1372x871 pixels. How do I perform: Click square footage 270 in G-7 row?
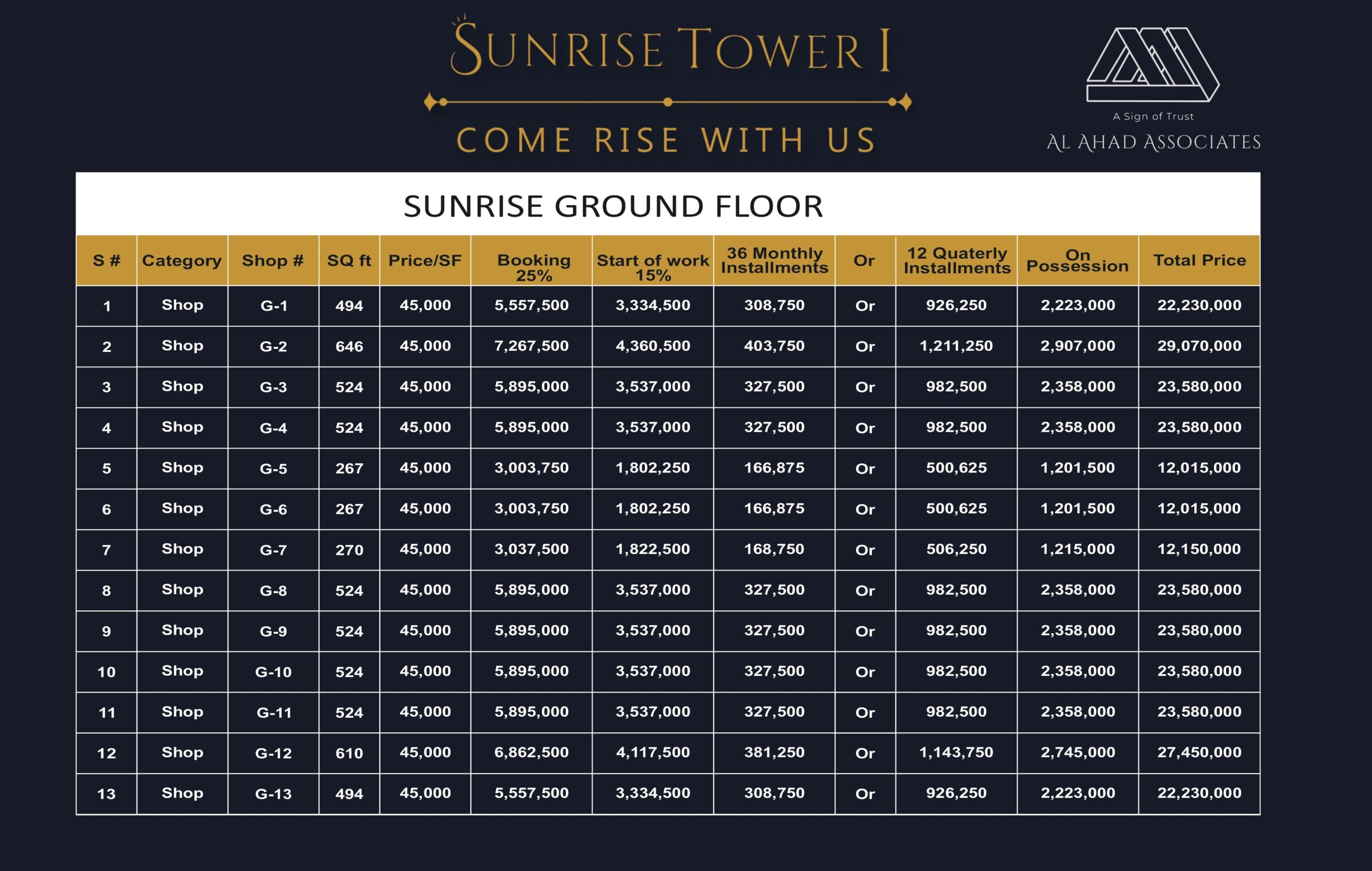point(349,550)
